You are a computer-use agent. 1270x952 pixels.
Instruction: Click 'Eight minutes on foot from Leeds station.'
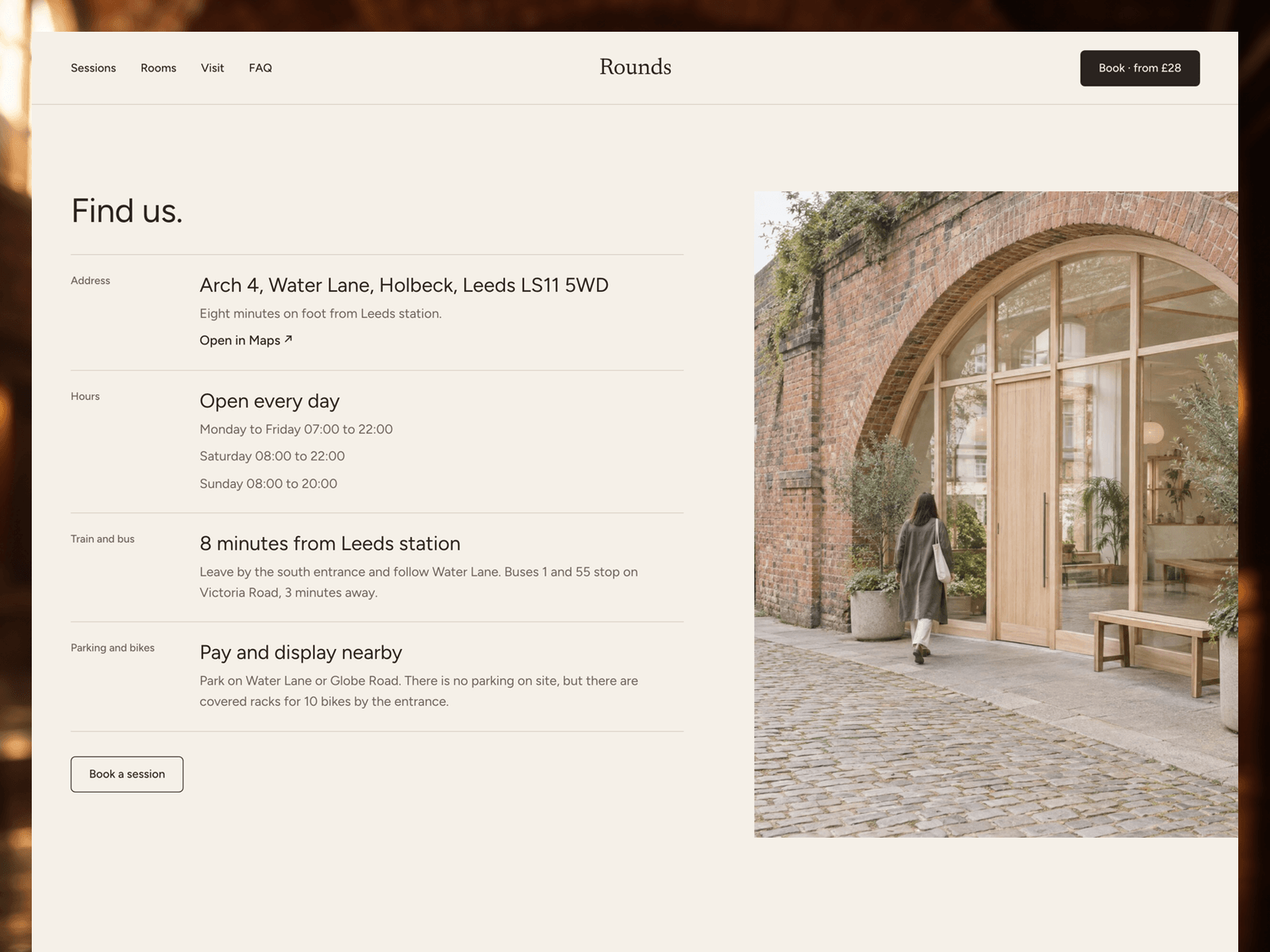point(321,313)
